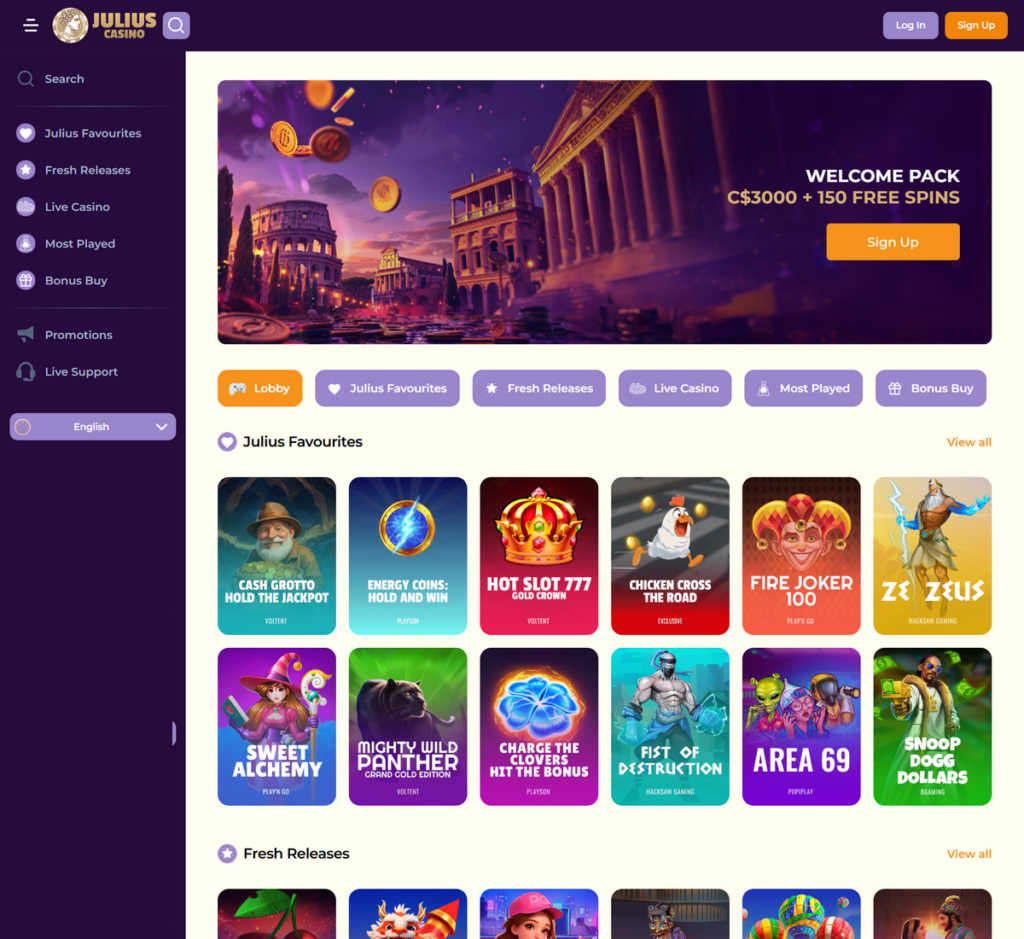Select the Lobby category tab
The width and height of the screenshot is (1024, 939).
pyautogui.click(x=260, y=388)
